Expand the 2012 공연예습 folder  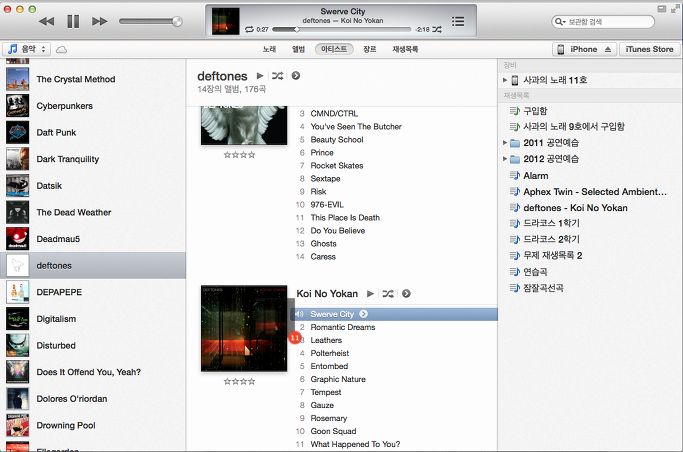pyautogui.click(x=504, y=159)
